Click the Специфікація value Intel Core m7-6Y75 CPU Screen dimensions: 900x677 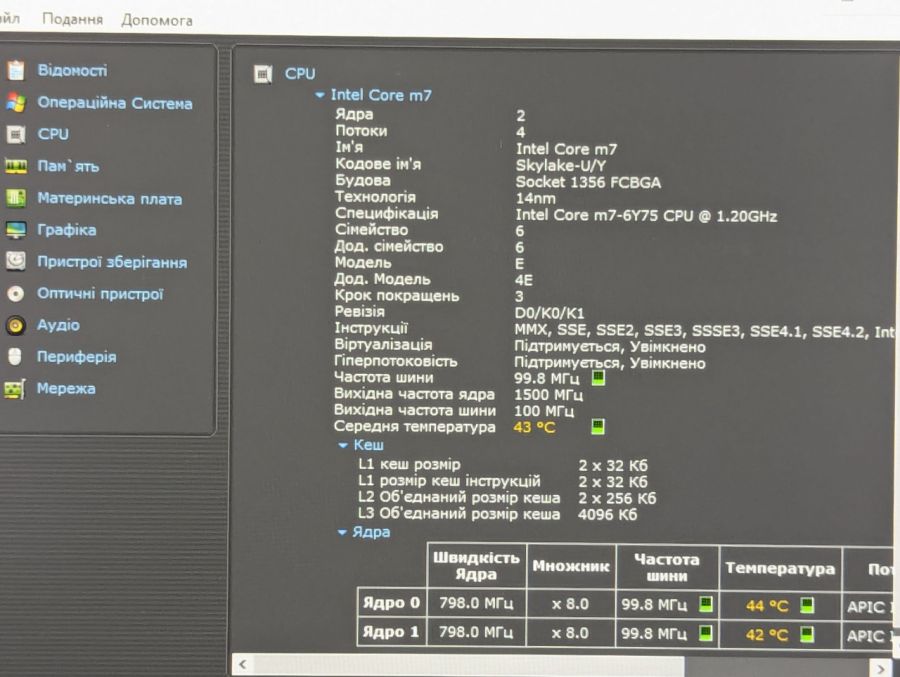click(646, 216)
